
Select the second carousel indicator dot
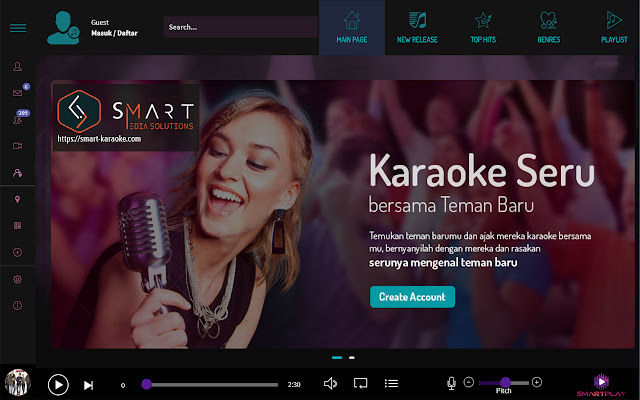[x=351, y=357]
